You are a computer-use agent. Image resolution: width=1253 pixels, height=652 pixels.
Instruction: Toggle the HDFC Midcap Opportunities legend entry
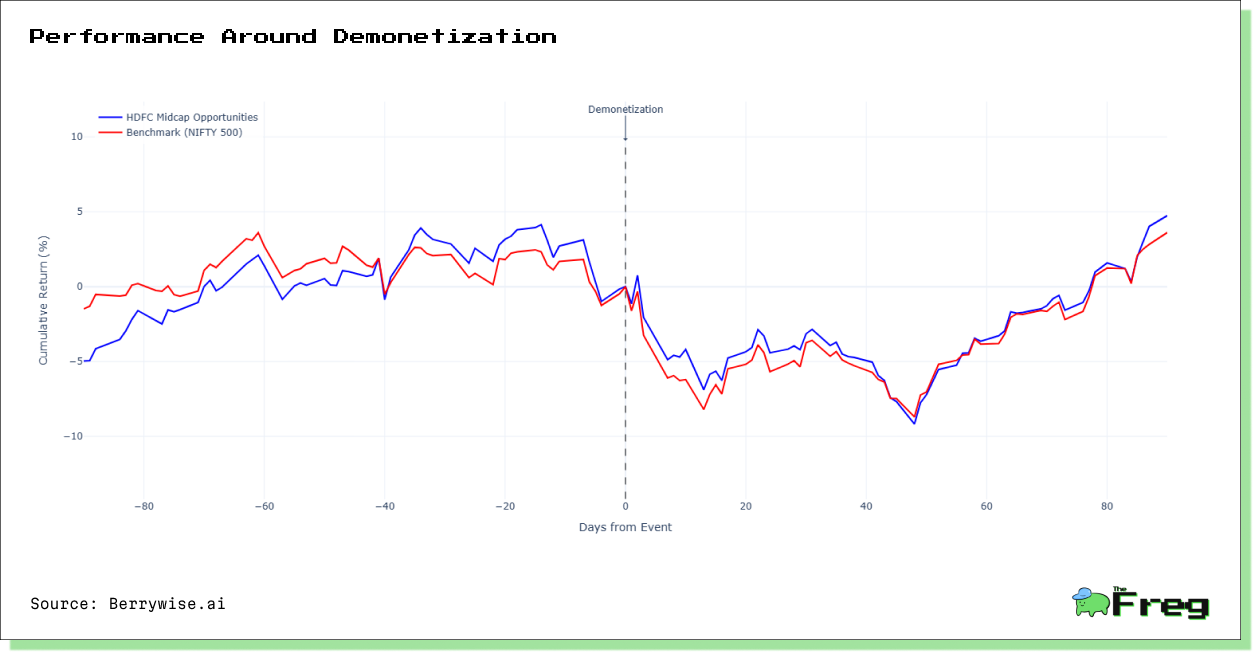(x=177, y=117)
